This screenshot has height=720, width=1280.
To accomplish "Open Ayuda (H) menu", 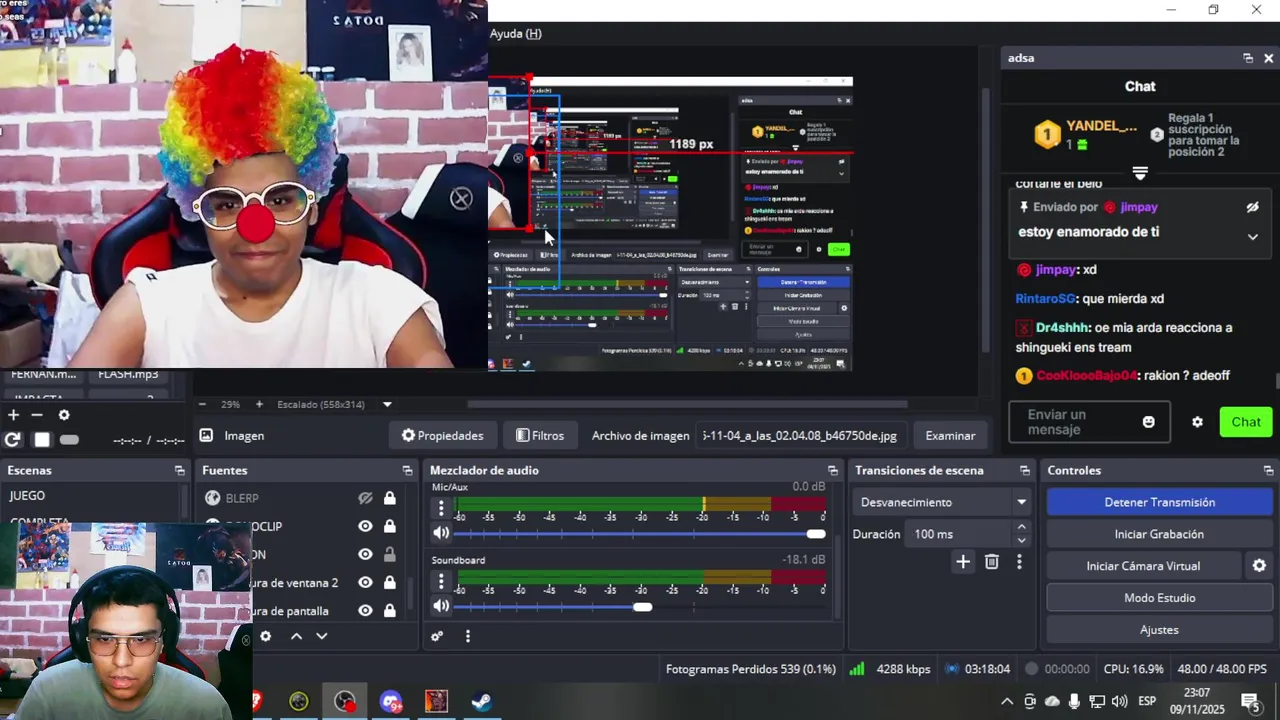I will click(x=516, y=33).
